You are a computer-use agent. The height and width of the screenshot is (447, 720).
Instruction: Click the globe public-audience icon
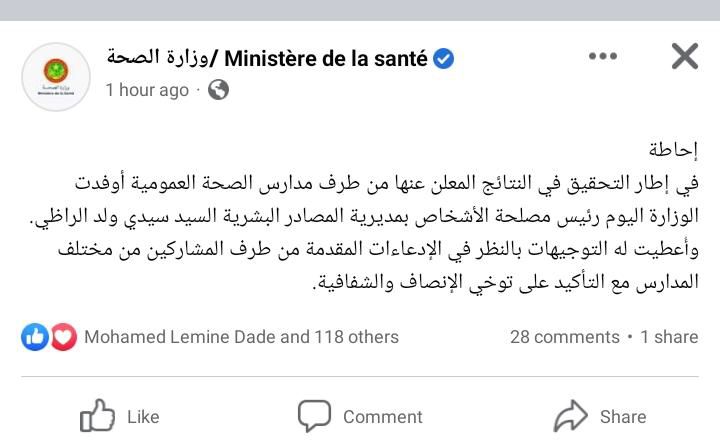point(218,90)
